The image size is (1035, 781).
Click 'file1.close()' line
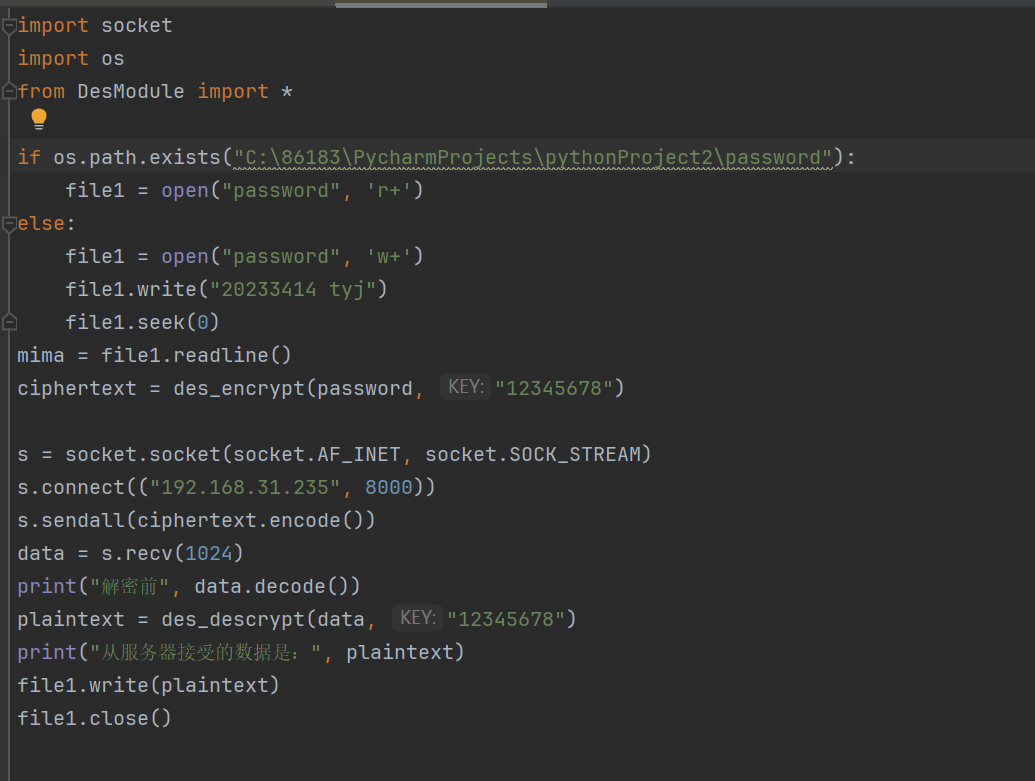click(94, 718)
